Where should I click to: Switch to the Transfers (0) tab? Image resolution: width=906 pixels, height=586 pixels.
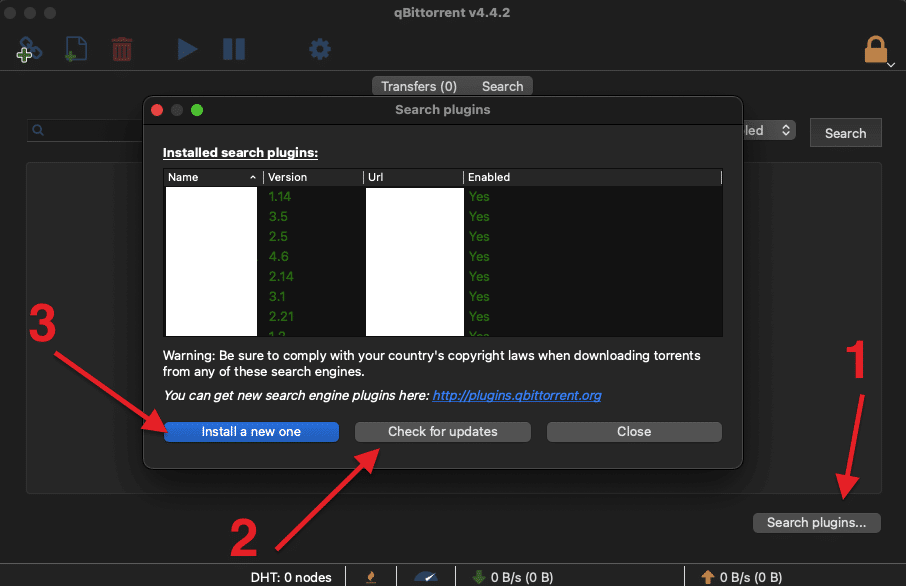(x=418, y=87)
